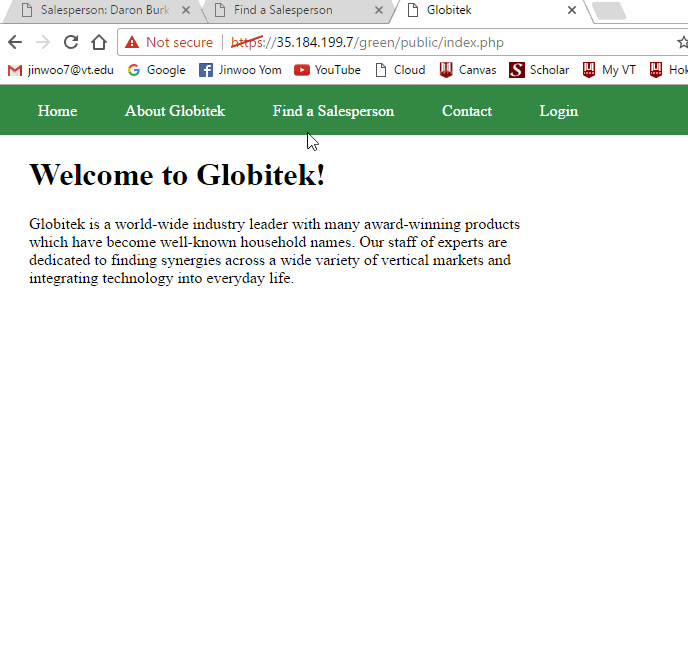The height and width of the screenshot is (659, 688).
Task: Open the YouTube bookmark
Action: [327, 70]
